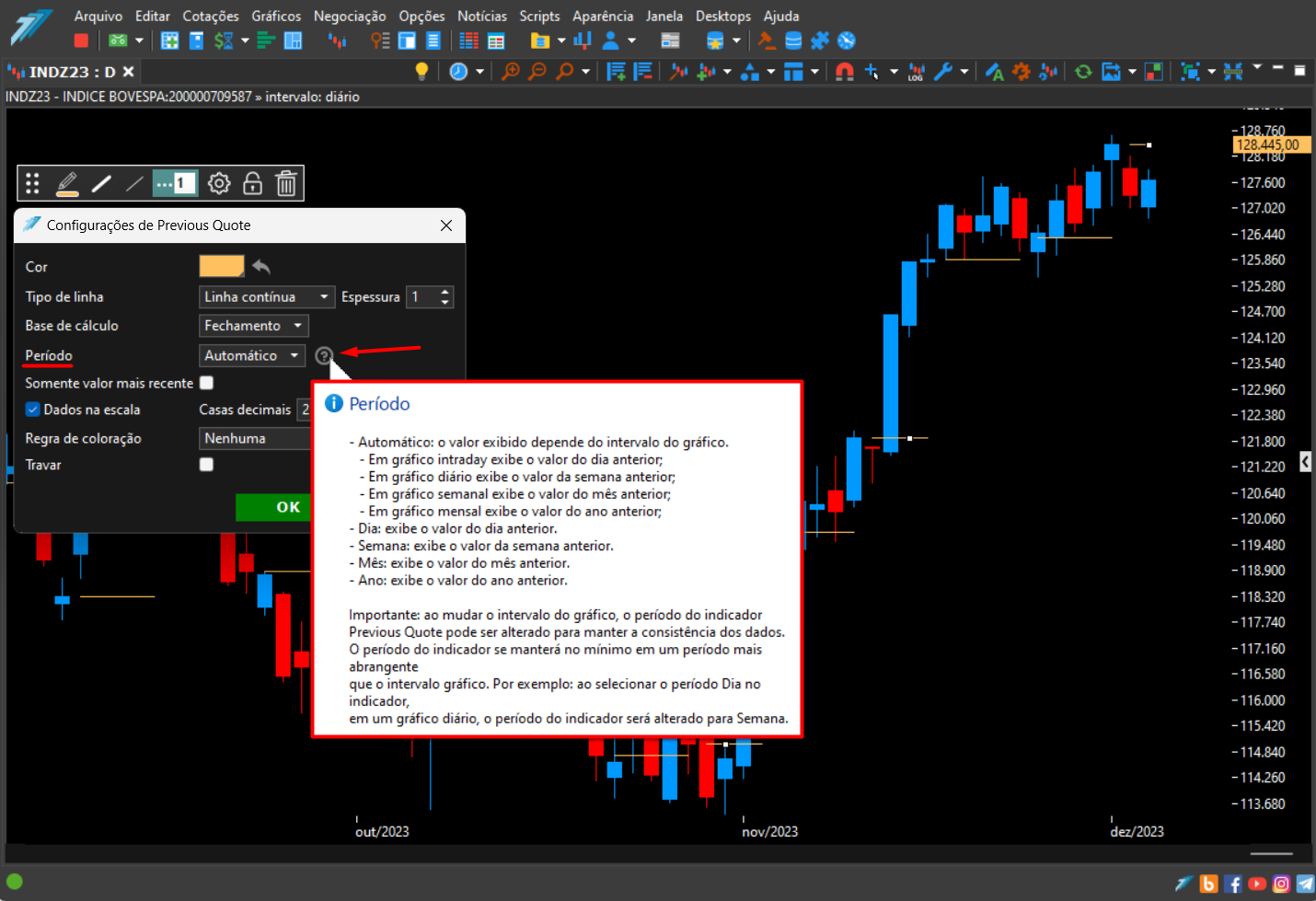
Task: Expand the arrow beside the yellow folder icon
Action: point(561,40)
